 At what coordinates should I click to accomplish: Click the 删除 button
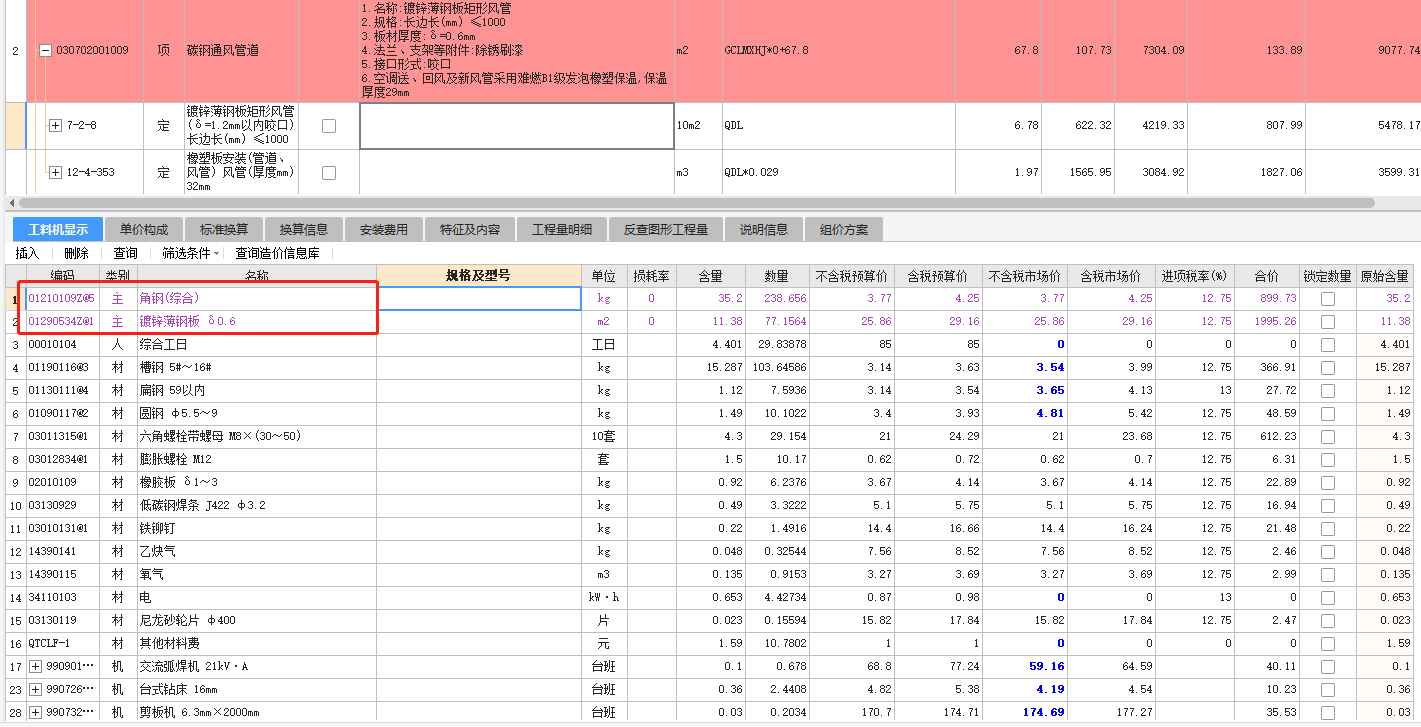[76, 254]
